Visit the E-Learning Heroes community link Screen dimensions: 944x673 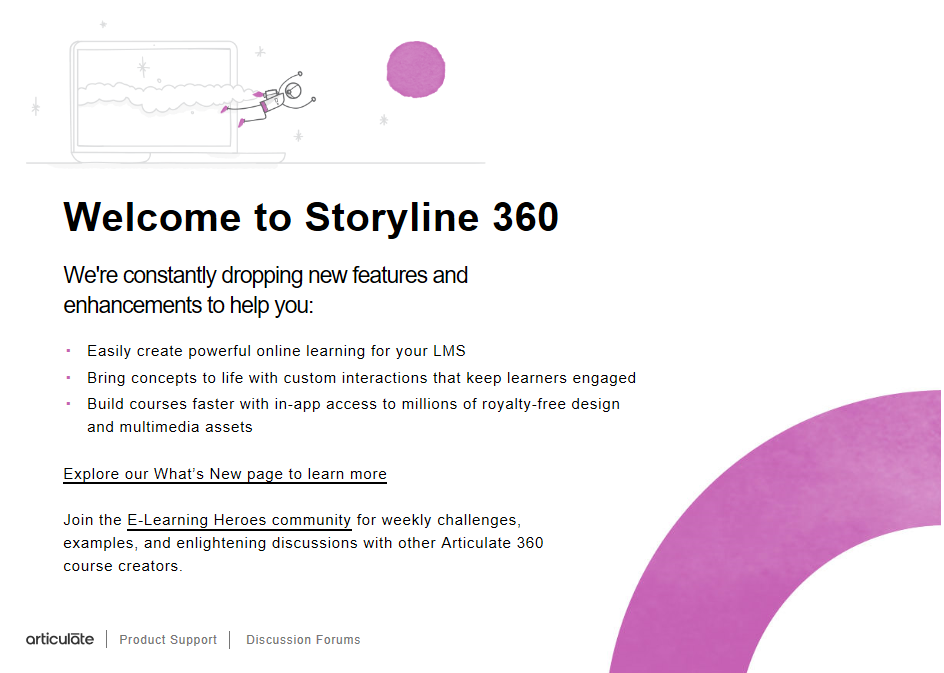(x=239, y=520)
